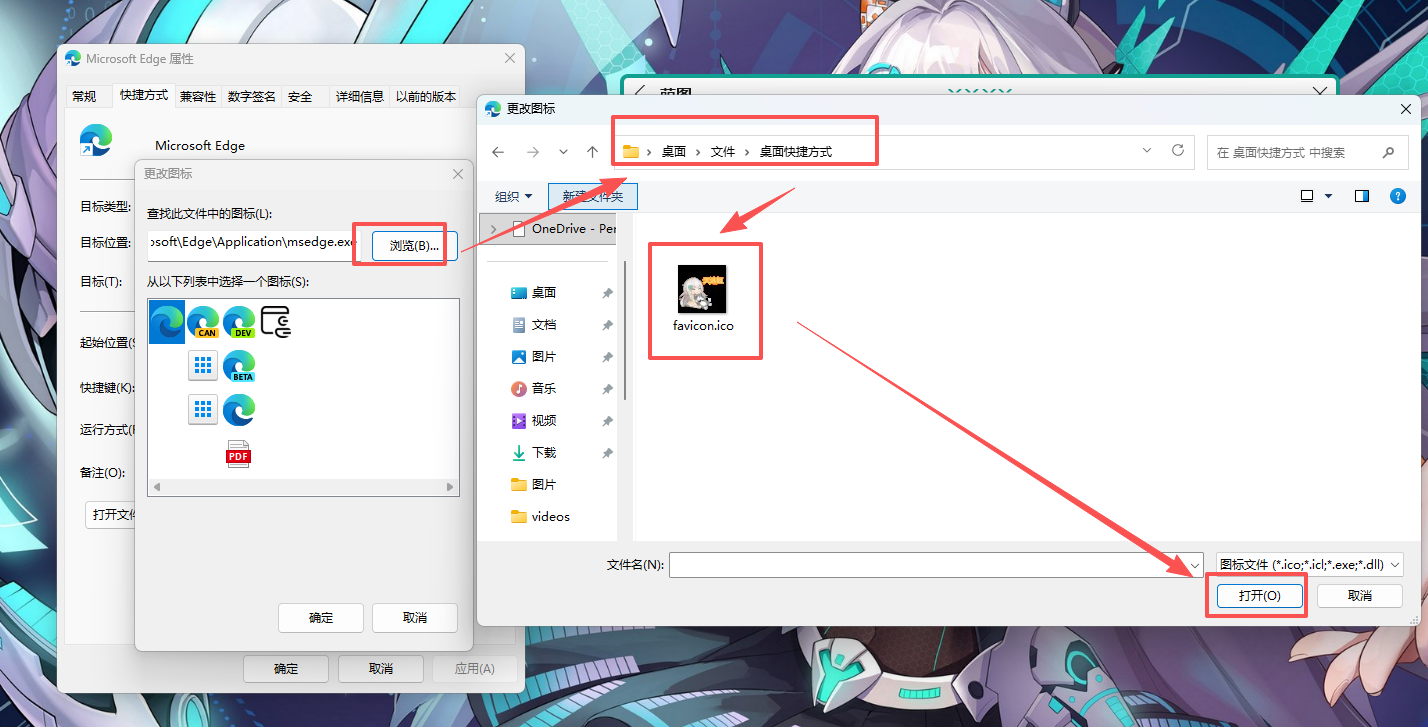1428x727 pixels.
Task: Click 桌面 in the address breadcrumb
Action: [x=674, y=152]
